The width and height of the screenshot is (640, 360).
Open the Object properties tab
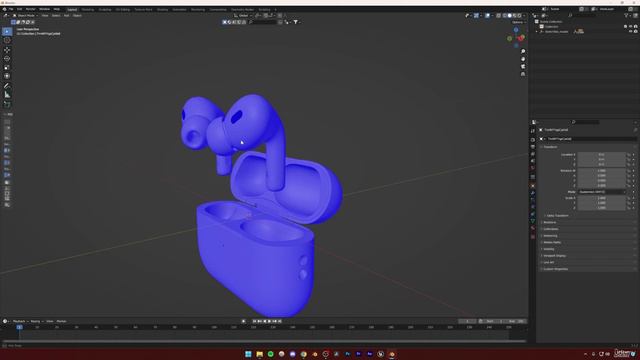point(533,186)
